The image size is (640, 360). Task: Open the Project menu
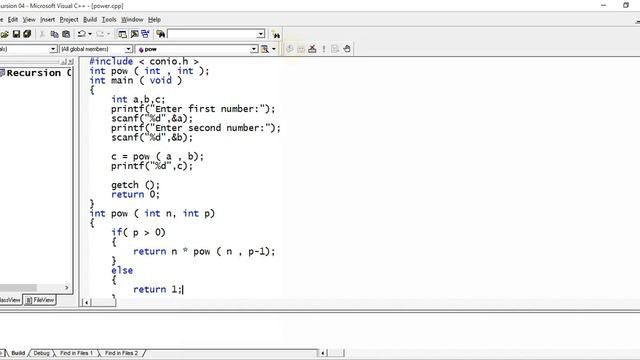pyautogui.click(x=69, y=20)
